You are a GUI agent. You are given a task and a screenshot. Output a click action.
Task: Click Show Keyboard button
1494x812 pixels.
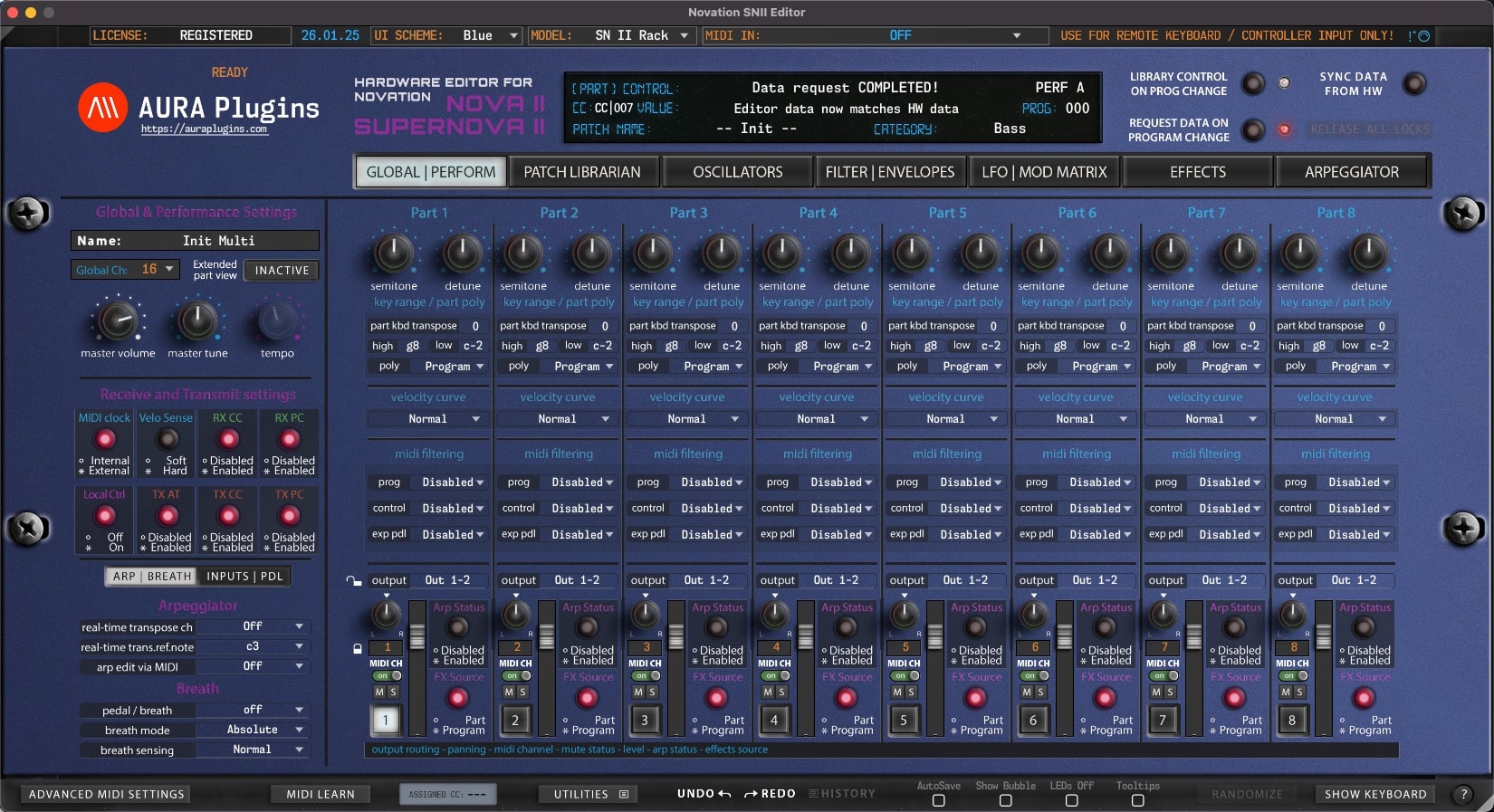coord(1375,794)
